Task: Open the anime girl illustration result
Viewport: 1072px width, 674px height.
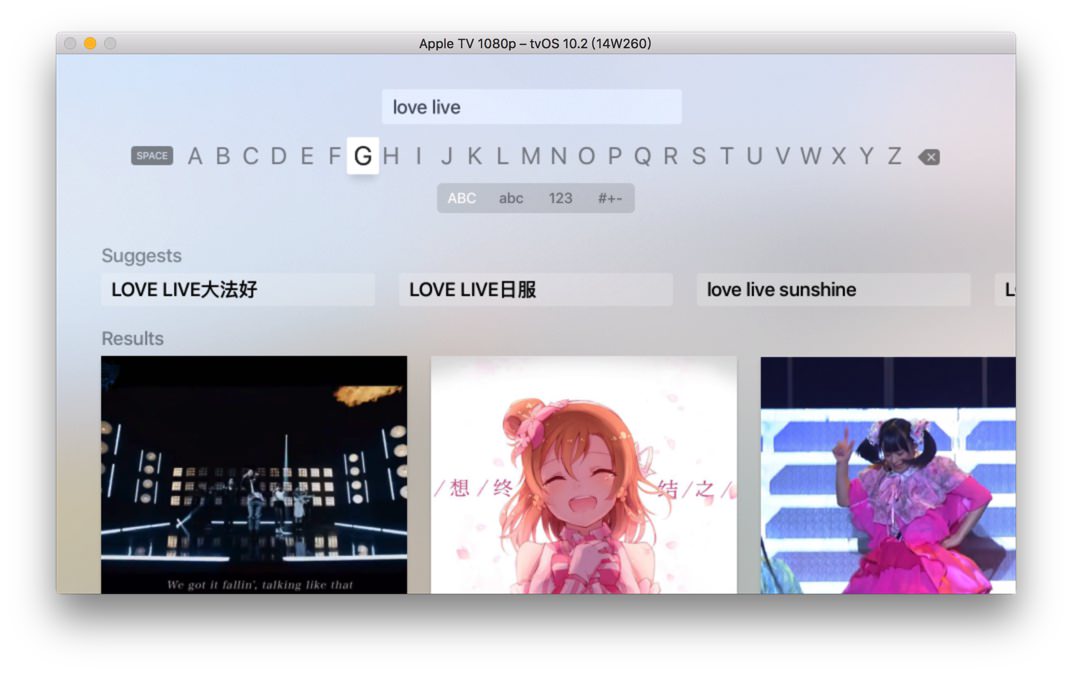Action: (x=584, y=474)
